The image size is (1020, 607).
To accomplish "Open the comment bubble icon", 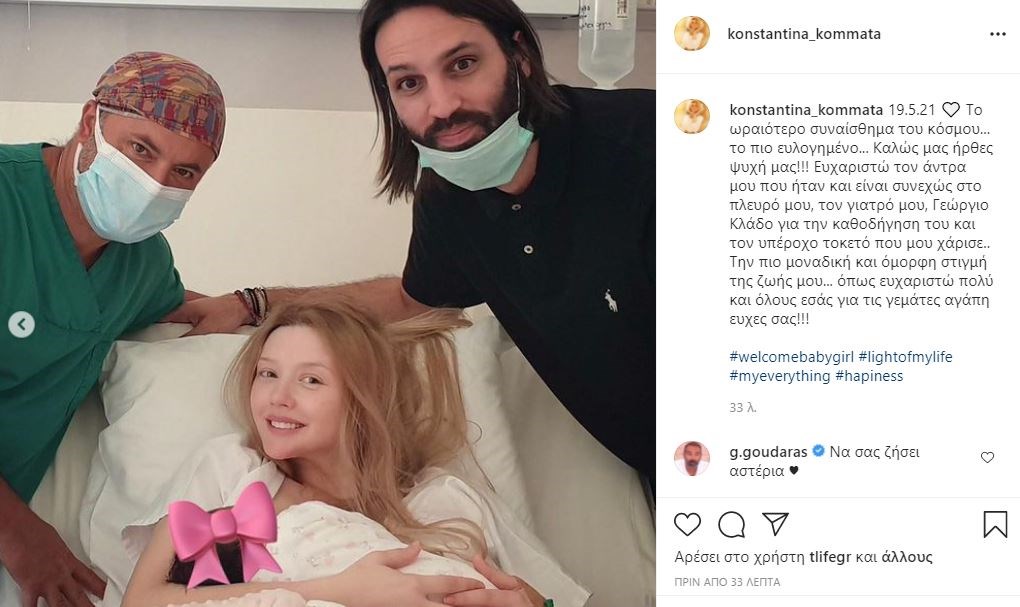I will click(x=731, y=524).
